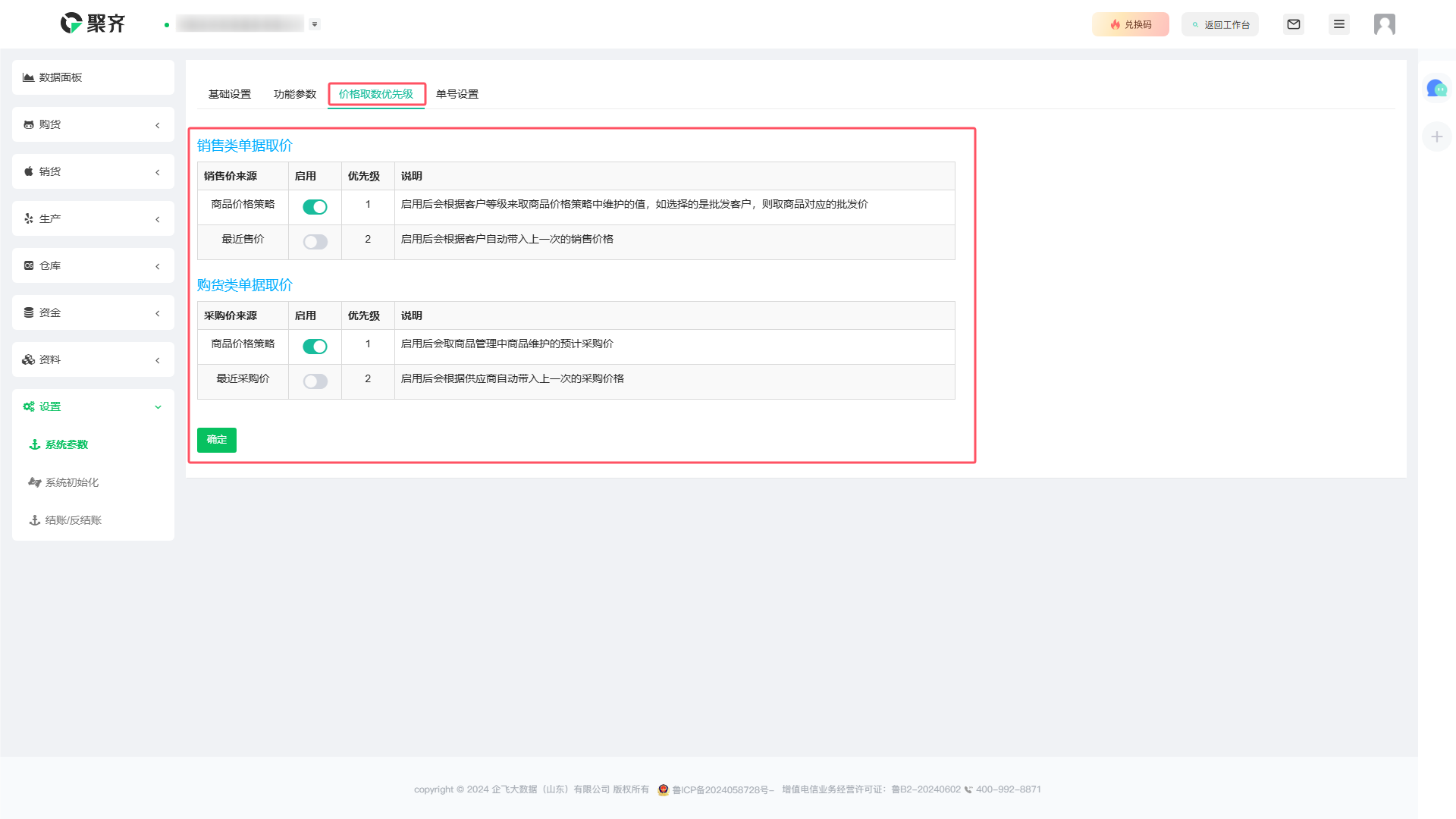This screenshot has height=819, width=1456.
Task: Click the police badge icon in footer
Action: click(x=664, y=789)
